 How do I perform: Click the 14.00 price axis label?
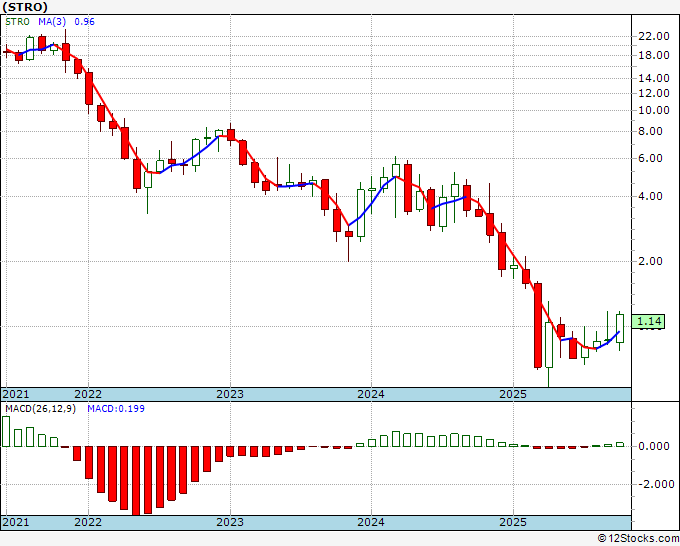654,78
